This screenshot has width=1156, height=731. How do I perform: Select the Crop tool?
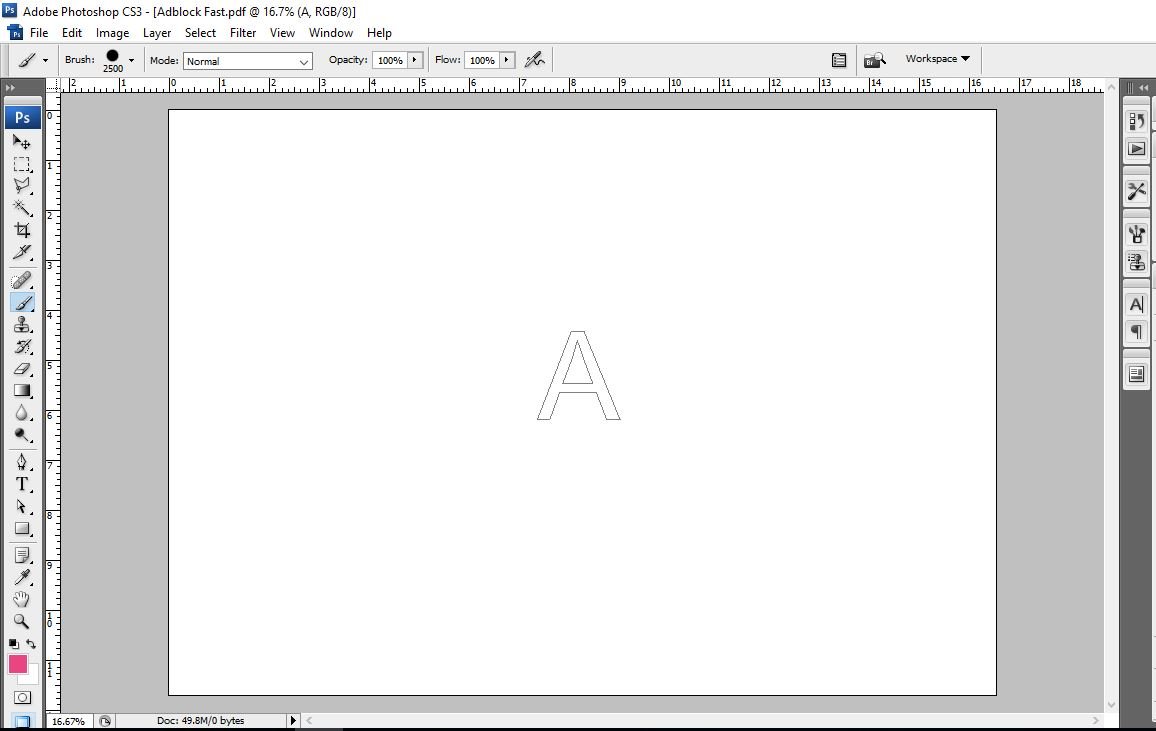(x=22, y=230)
